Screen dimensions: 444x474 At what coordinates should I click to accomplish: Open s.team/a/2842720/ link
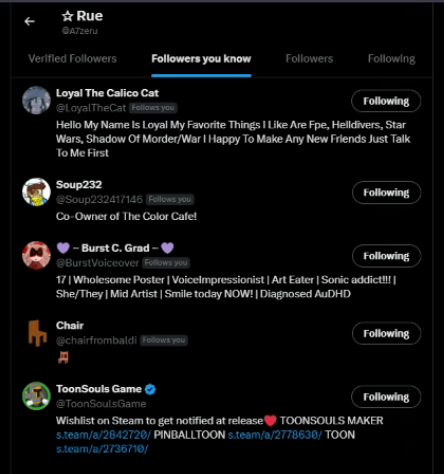point(103,435)
